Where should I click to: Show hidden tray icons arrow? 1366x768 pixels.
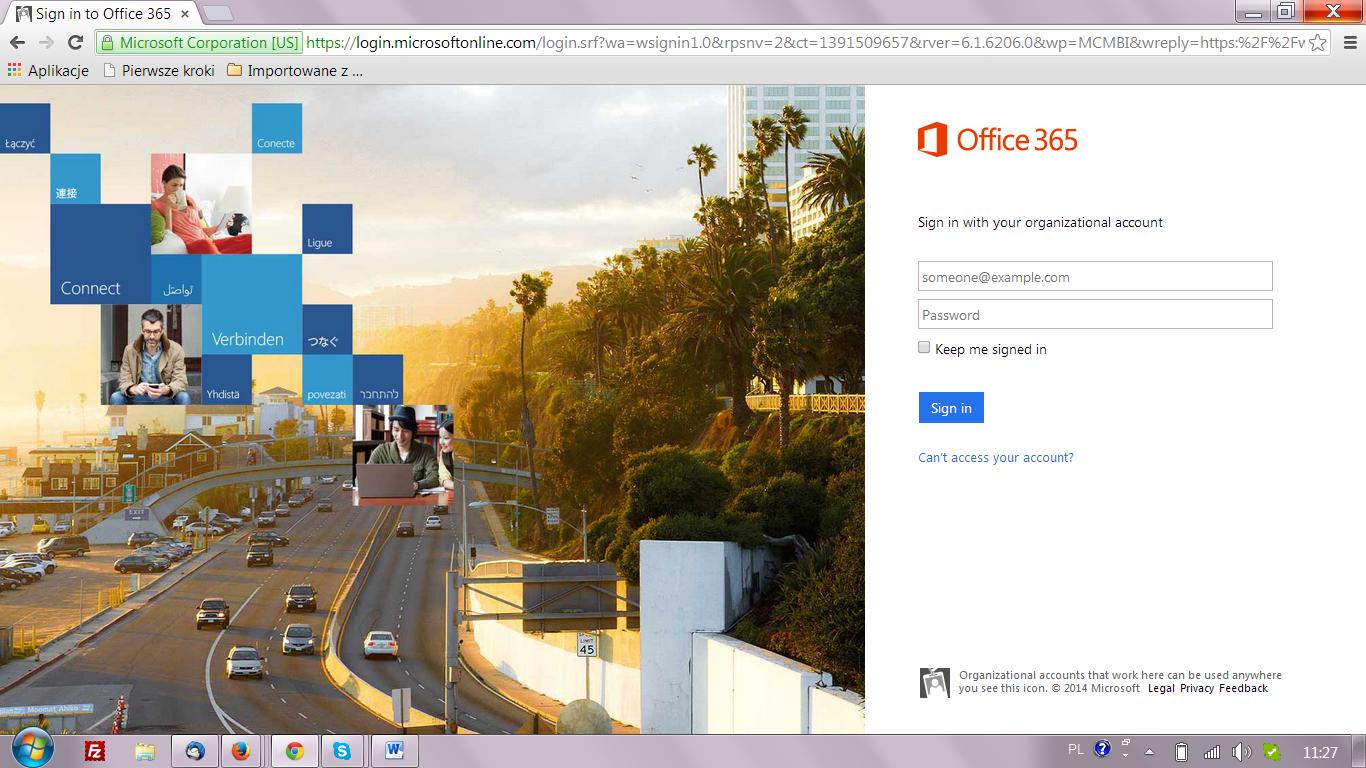click(1150, 752)
